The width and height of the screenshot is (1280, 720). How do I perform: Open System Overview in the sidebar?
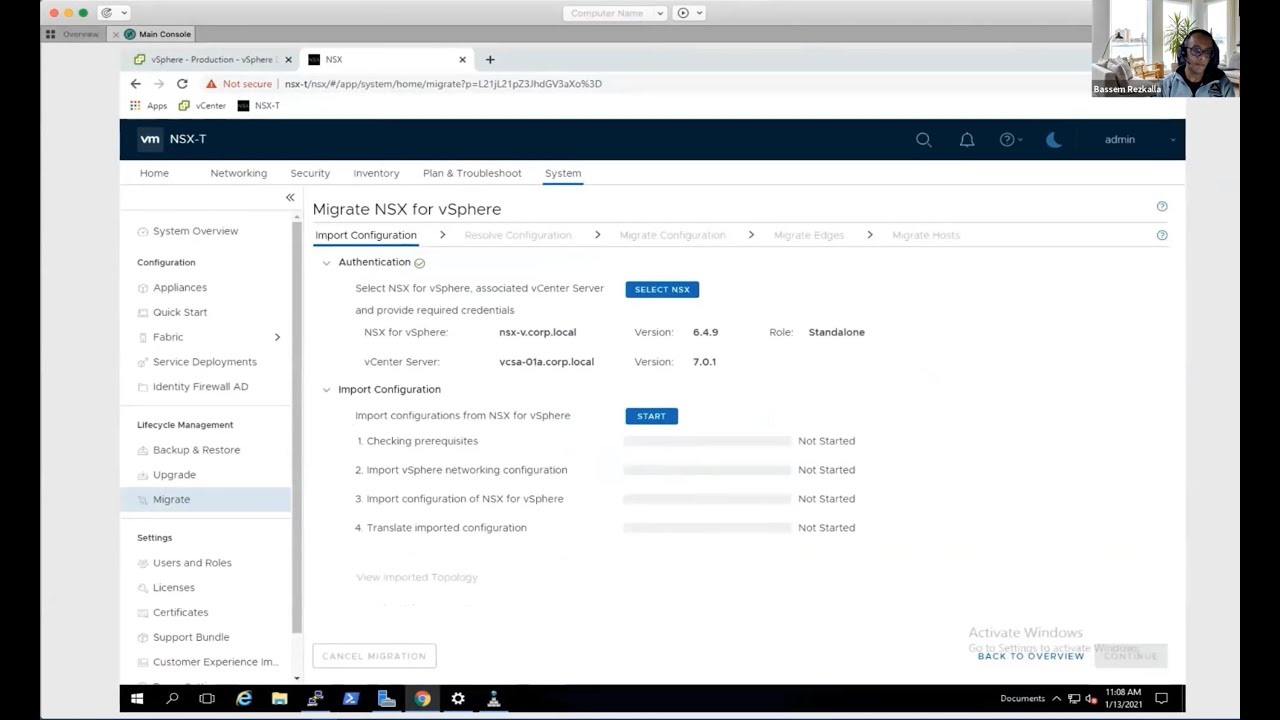click(x=195, y=231)
